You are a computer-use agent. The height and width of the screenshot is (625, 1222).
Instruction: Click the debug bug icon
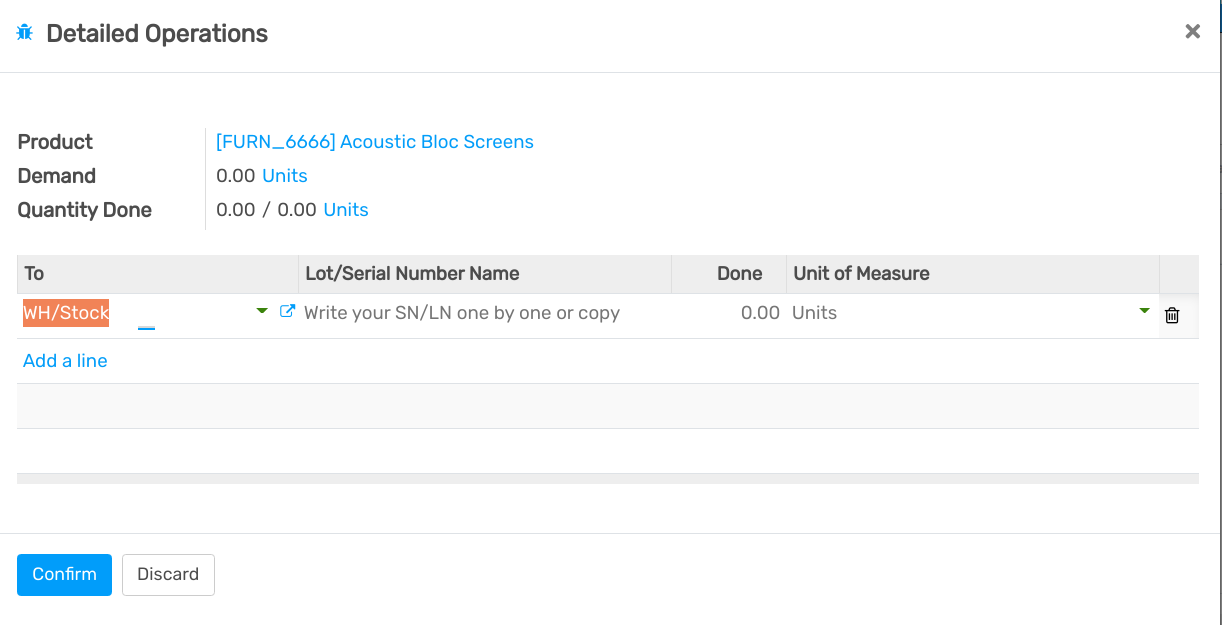coord(25,33)
